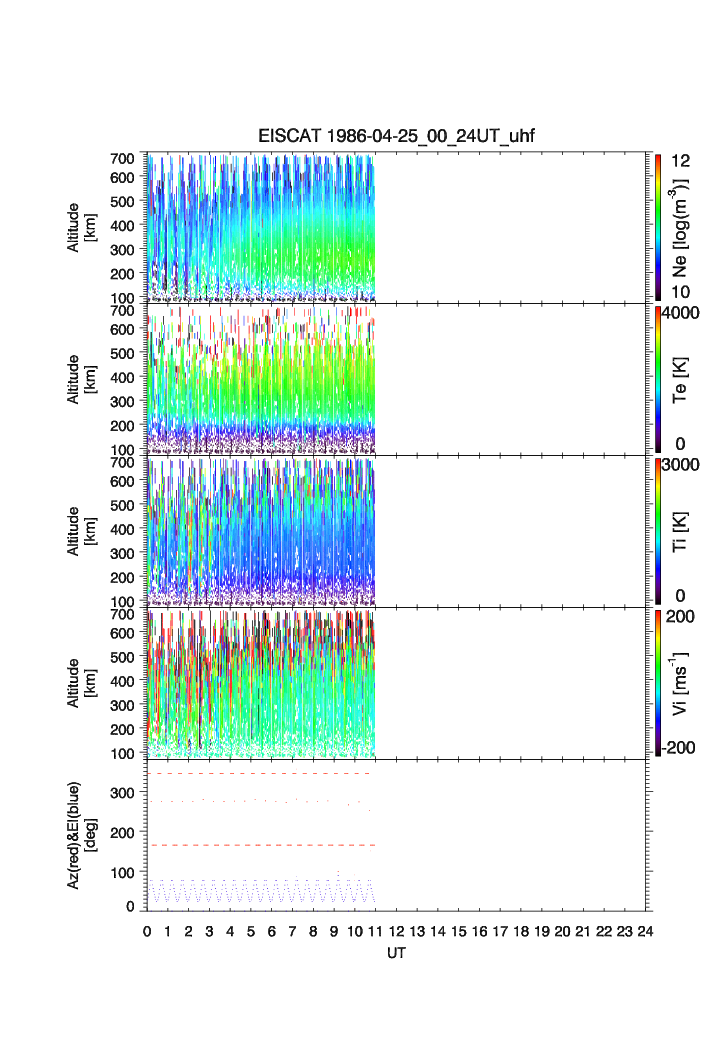Click the 200 maximum on Vi color bar
This screenshot has width=708, height=1063.
(680, 616)
